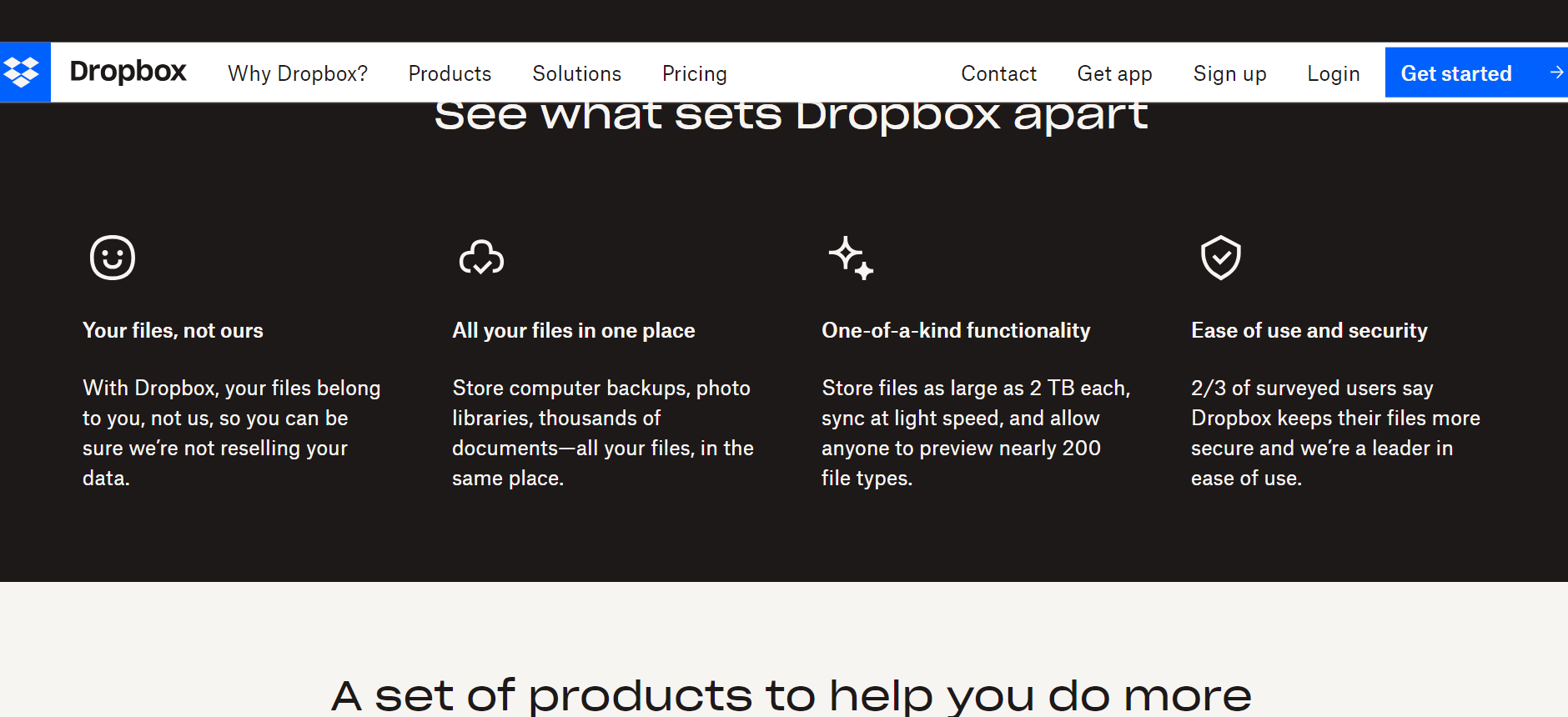
Task: Click the arrow icon beside Get started
Action: pos(1555,73)
